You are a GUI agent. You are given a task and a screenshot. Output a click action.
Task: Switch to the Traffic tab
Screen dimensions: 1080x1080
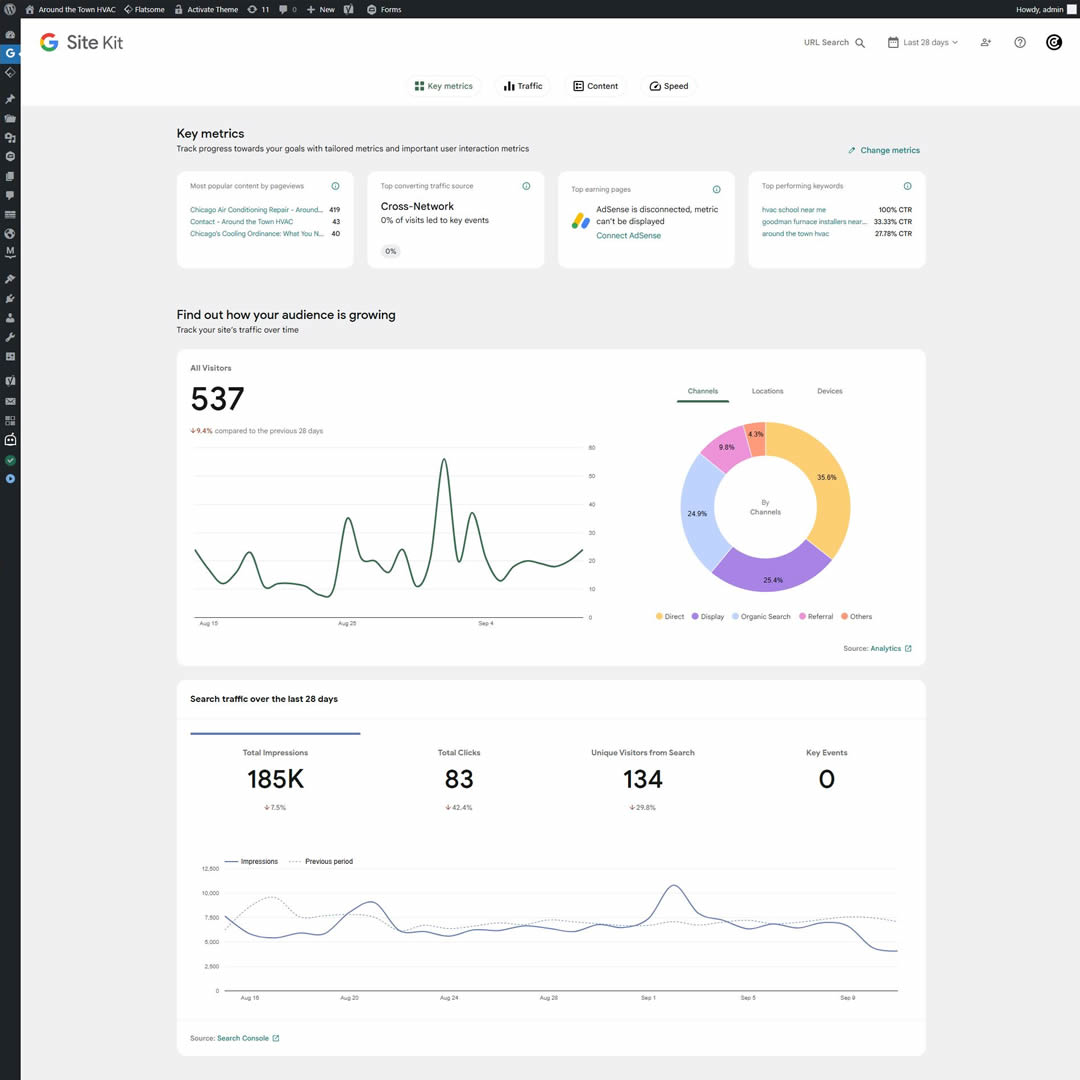[523, 86]
